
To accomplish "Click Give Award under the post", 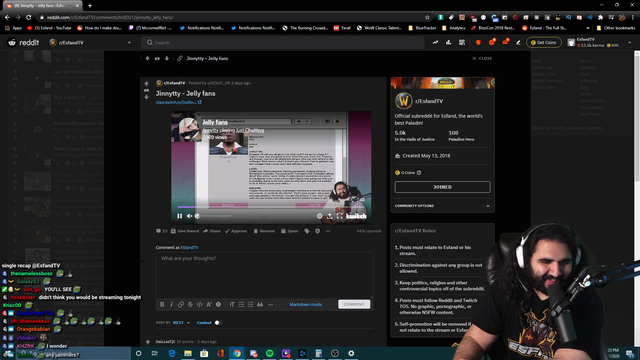I will click(x=184, y=231).
